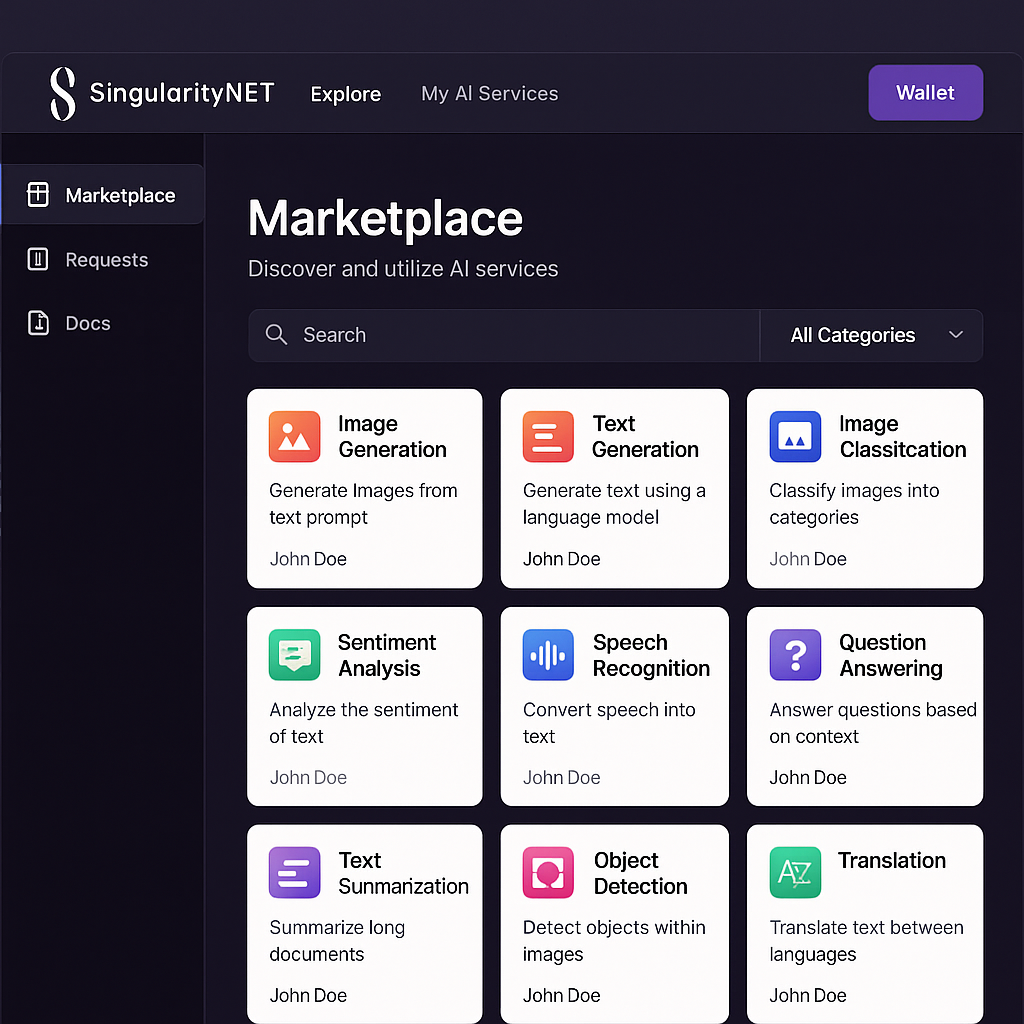Click the Translation A-to-Z icon
This screenshot has height=1024, width=1024.
click(x=795, y=872)
